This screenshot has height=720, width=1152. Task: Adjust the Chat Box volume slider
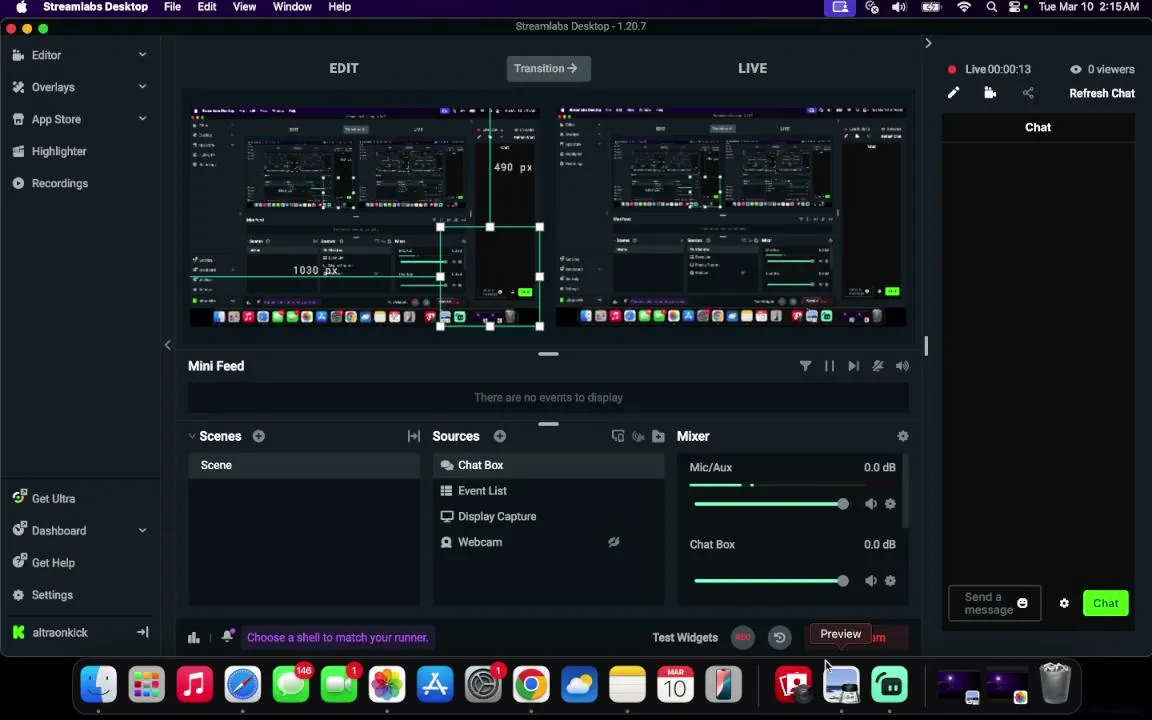769,580
